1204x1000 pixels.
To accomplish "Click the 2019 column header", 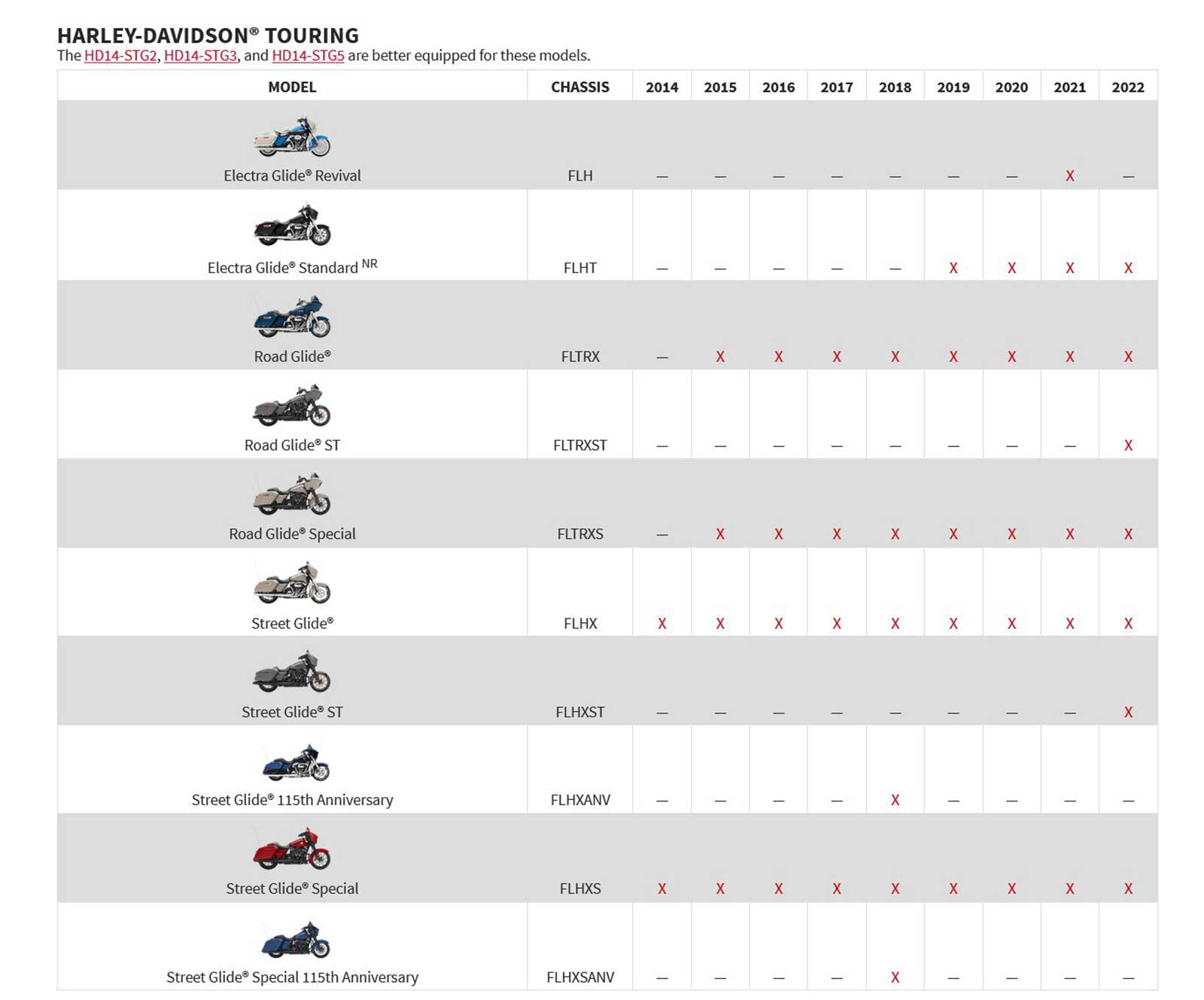I will click(953, 87).
